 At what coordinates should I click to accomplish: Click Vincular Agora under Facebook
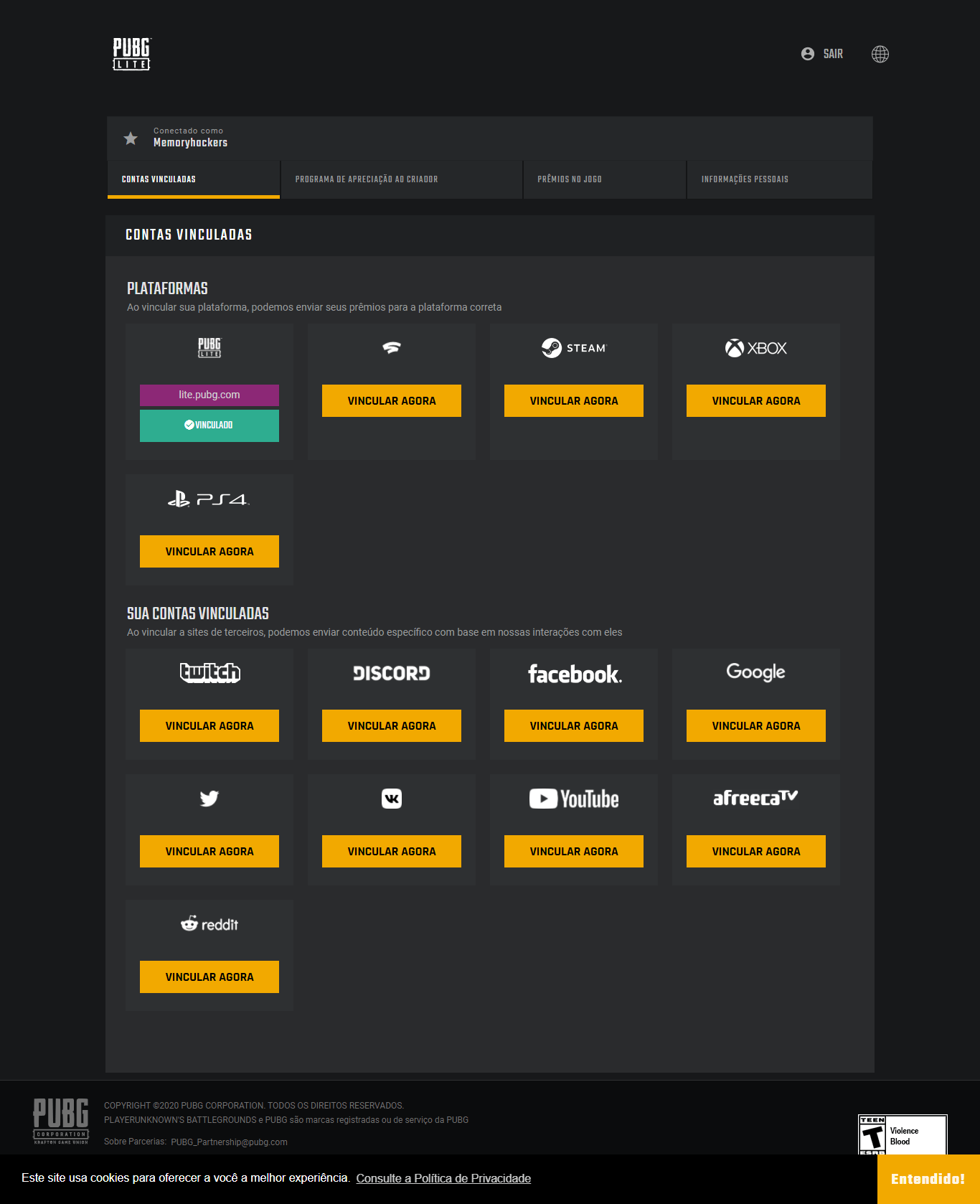(574, 726)
